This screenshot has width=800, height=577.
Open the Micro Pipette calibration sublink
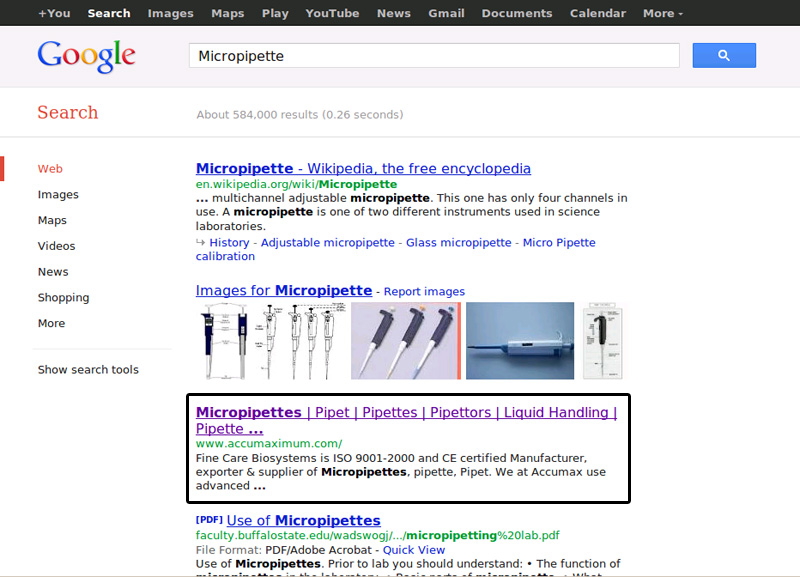(559, 242)
